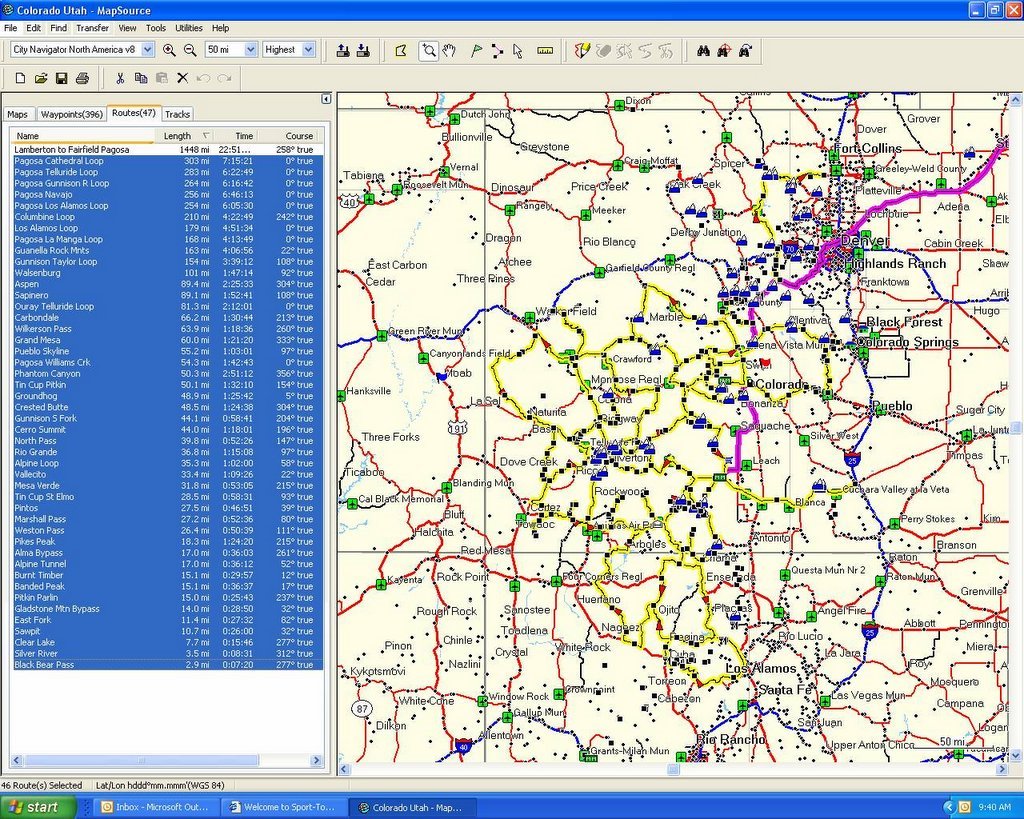
Task: Click the Zoom Out magnifier icon
Action: click(190, 50)
